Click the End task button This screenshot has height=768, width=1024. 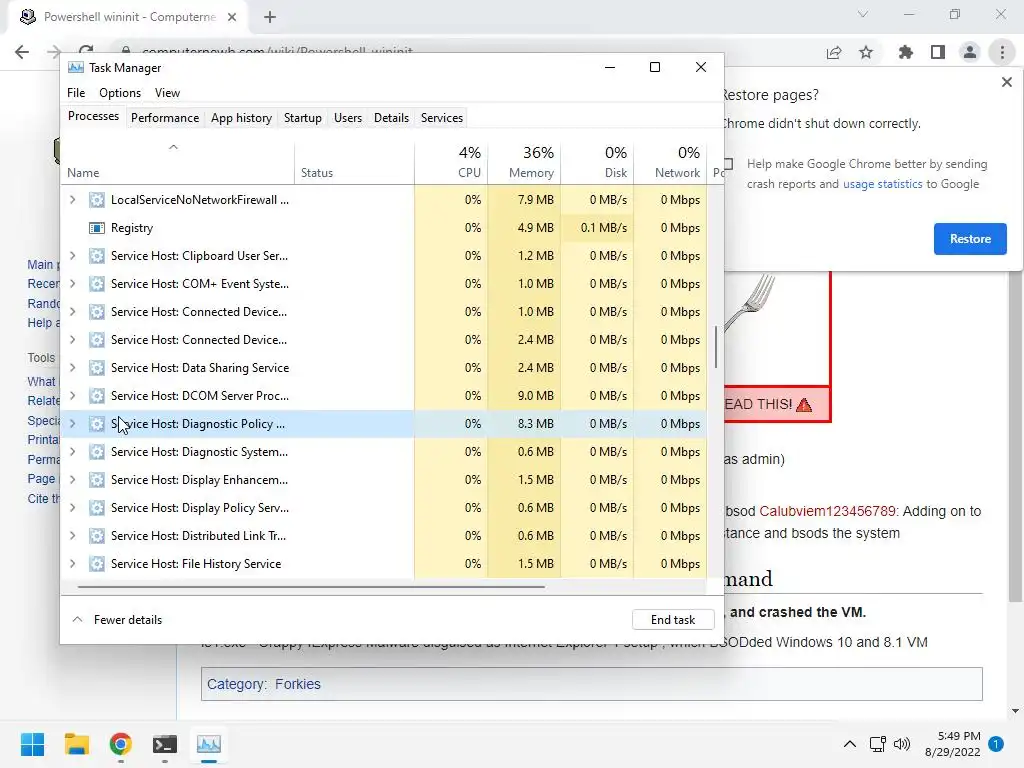pyautogui.click(x=673, y=620)
